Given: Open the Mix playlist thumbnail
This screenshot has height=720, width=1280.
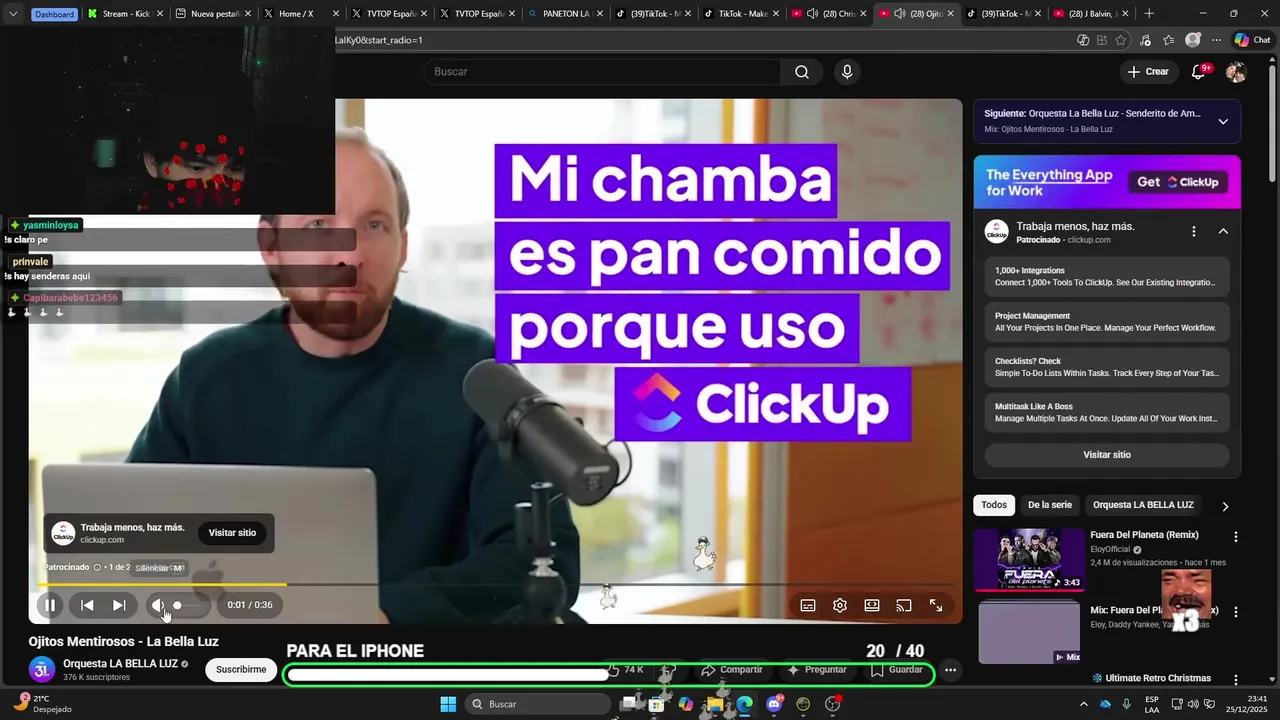Looking at the screenshot, I should click(1029, 632).
